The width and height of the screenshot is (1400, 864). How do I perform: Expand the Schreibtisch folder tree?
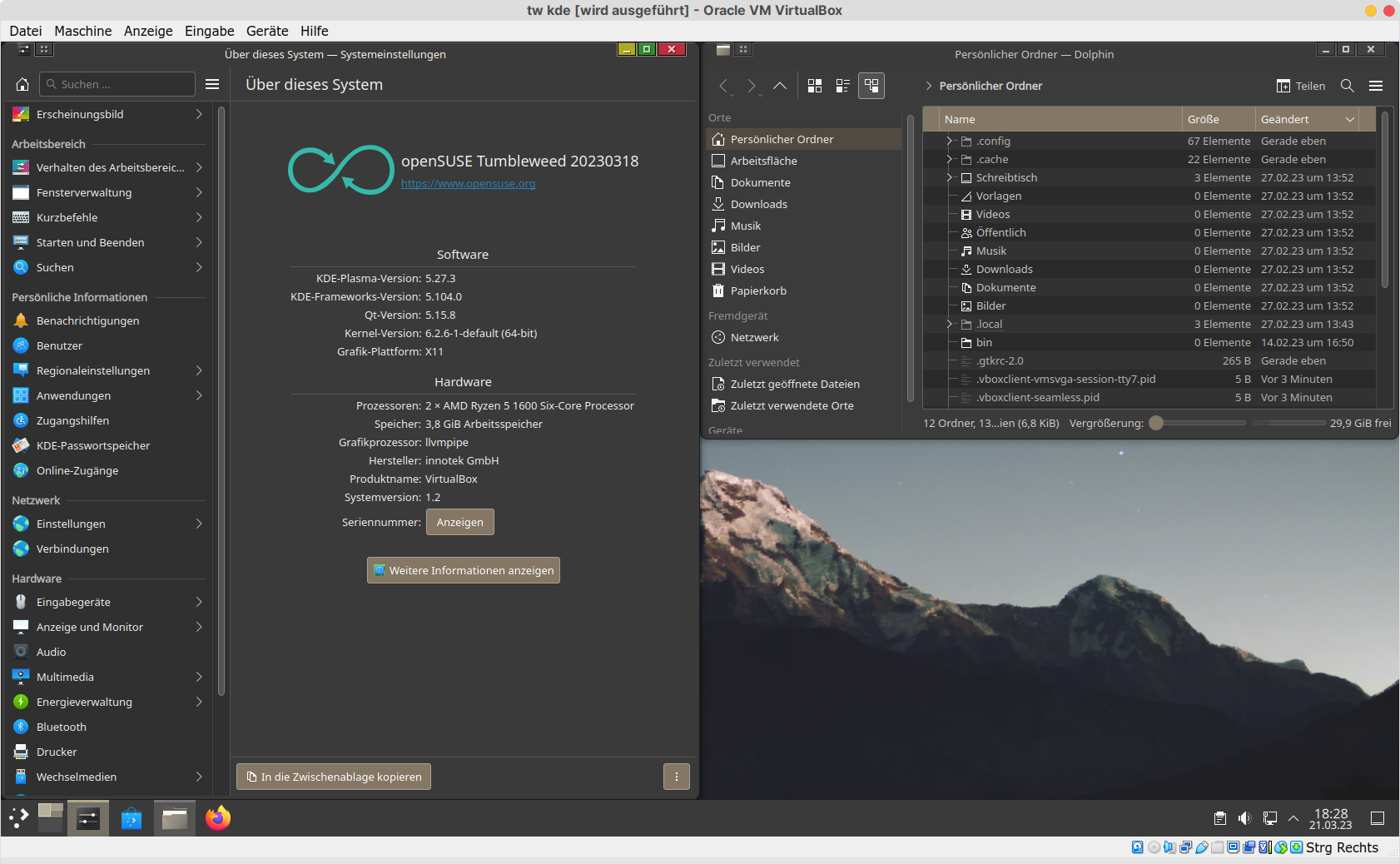coord(949,177)
